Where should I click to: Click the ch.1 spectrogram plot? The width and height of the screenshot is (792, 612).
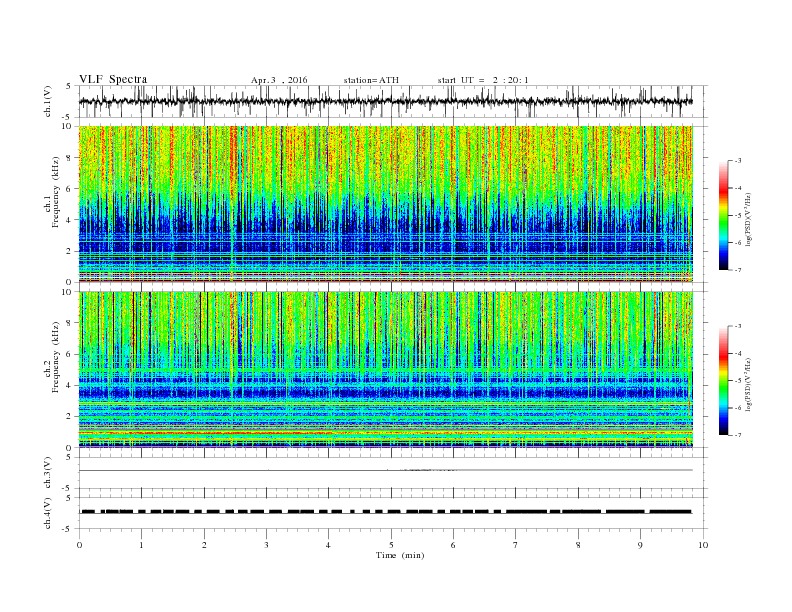pos(386,204)
